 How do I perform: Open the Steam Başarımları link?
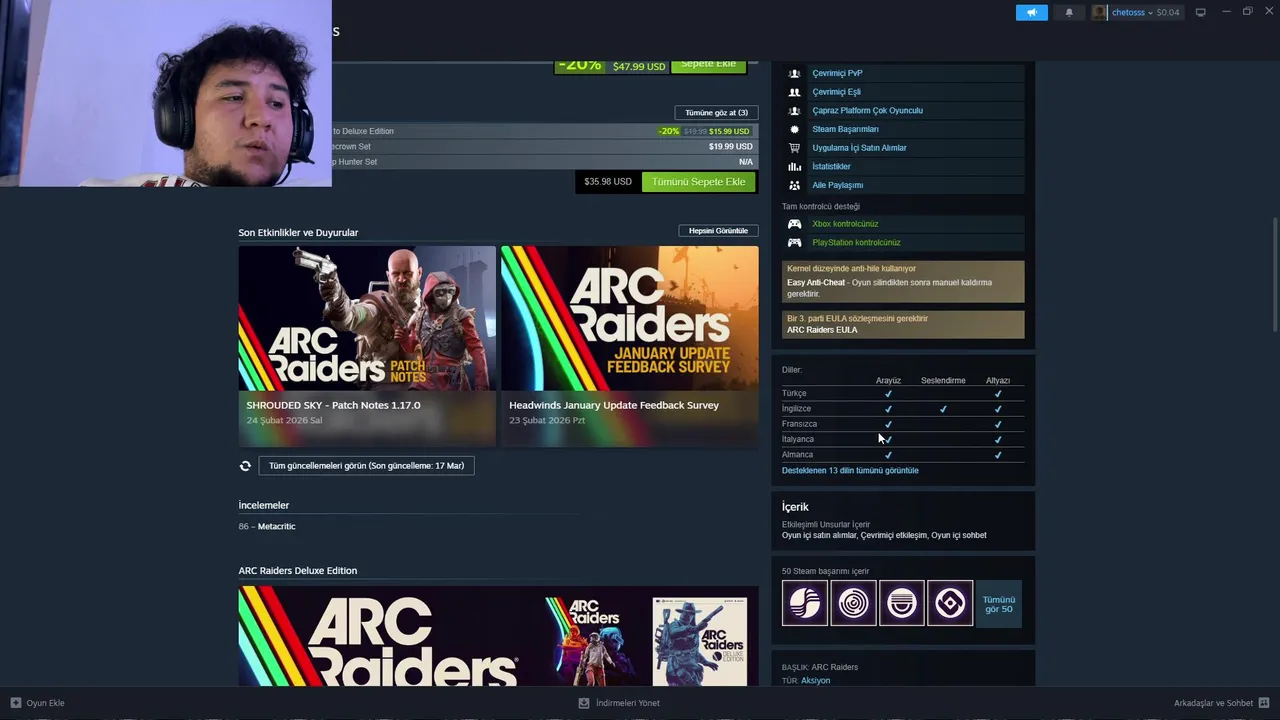(845, 129)
